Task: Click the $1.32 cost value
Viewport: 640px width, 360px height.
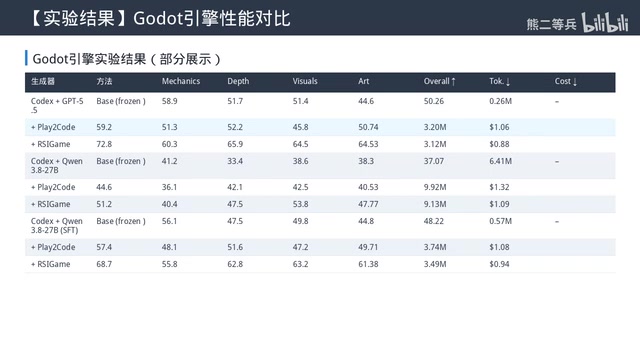Action: coord(499,187)
